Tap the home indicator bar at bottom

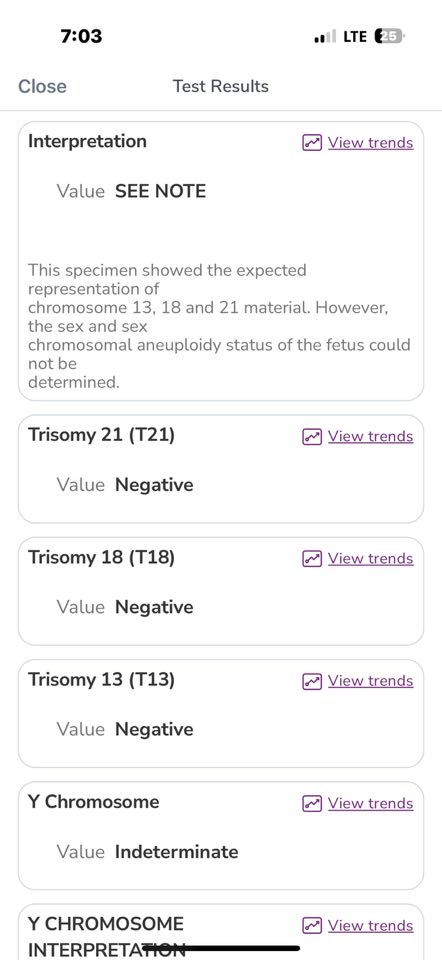click(x=221, y=948)
